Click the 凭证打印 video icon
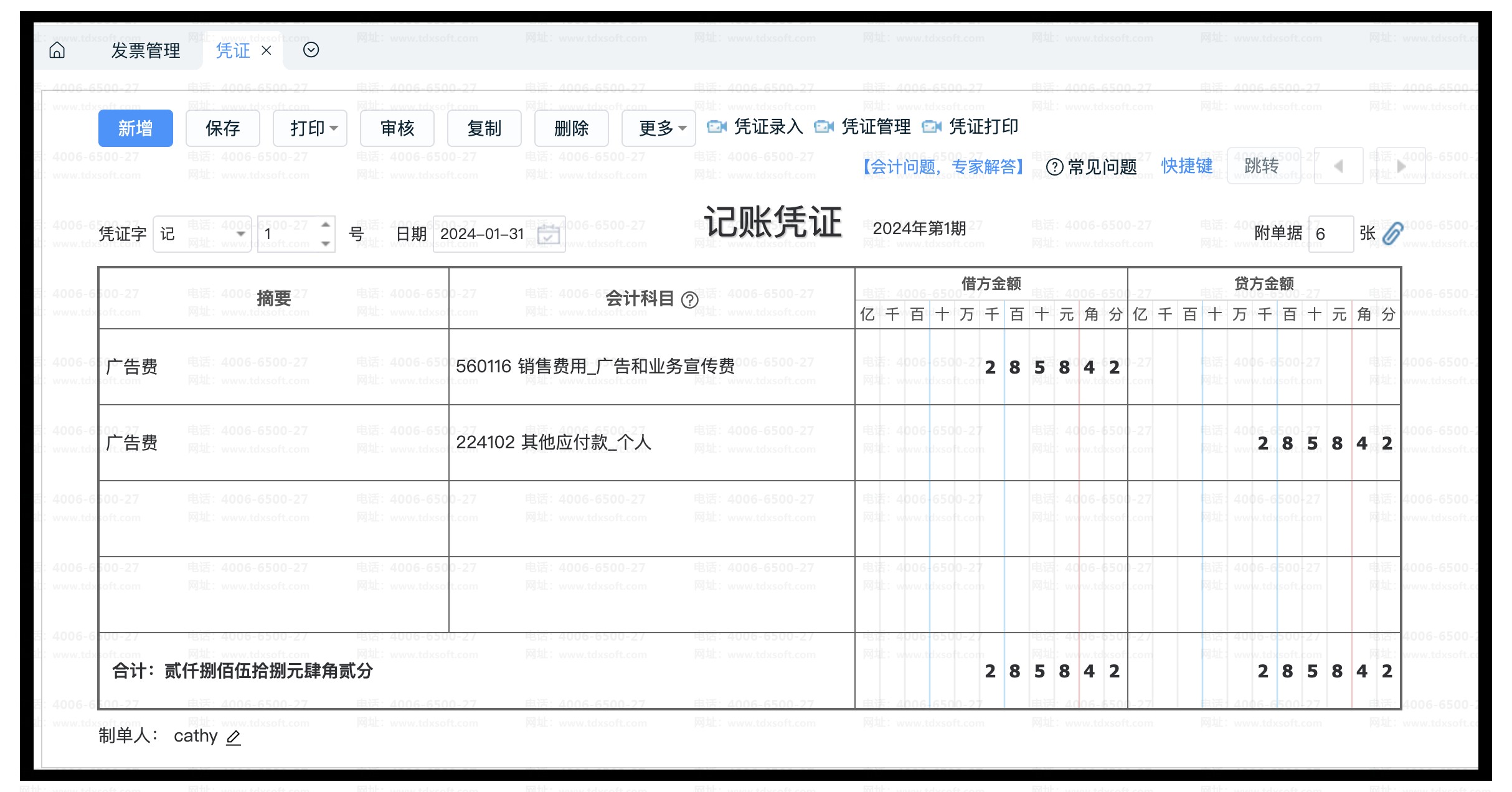The height and width of the screenshot is (792, 1512). pos(931,127)
